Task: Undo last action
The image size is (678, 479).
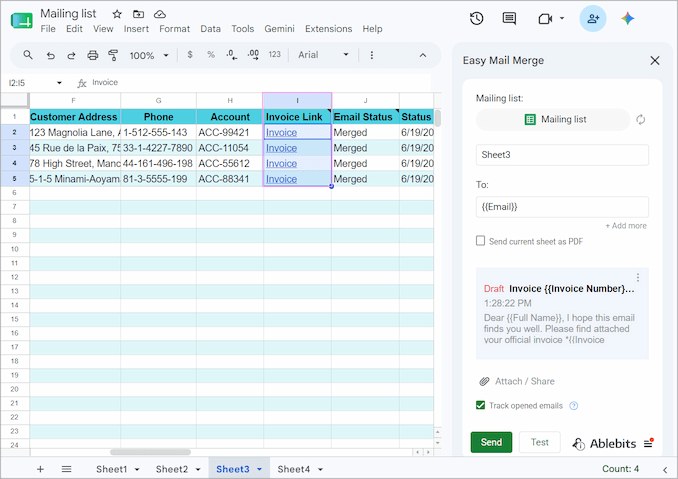Action: [x=51, y=55]
